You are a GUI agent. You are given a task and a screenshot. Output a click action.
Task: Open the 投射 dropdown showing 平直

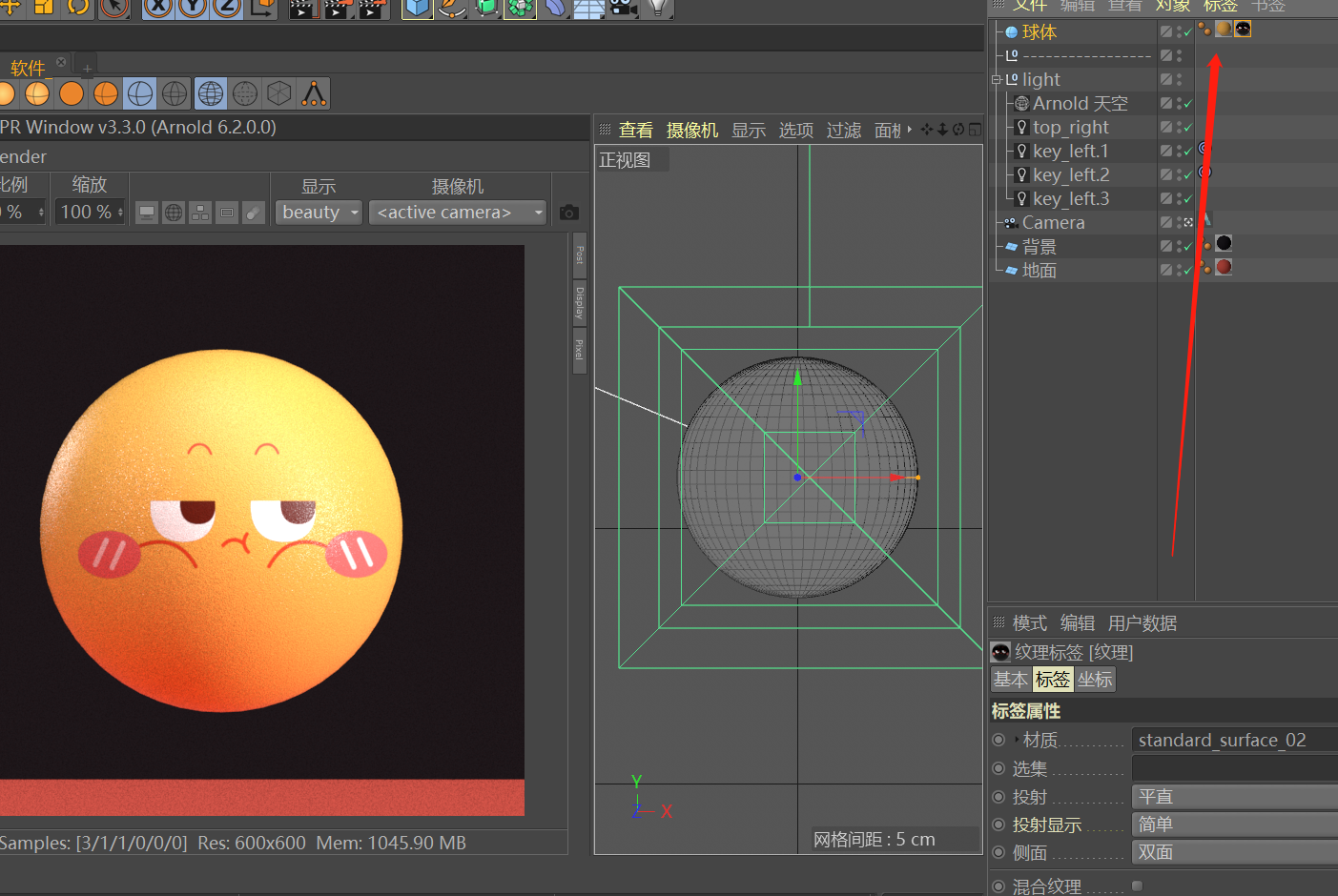click(x=1234, y=797)
